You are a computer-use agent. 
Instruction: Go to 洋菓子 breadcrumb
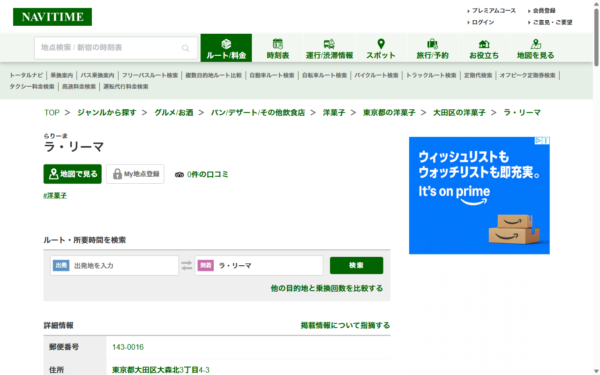[334, 112]
